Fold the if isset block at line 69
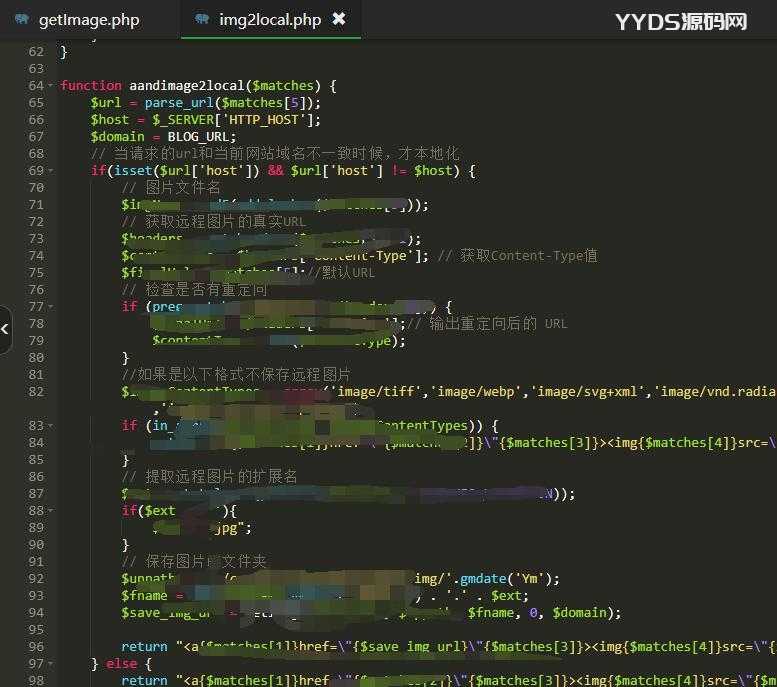 click(x=50, y=171)
